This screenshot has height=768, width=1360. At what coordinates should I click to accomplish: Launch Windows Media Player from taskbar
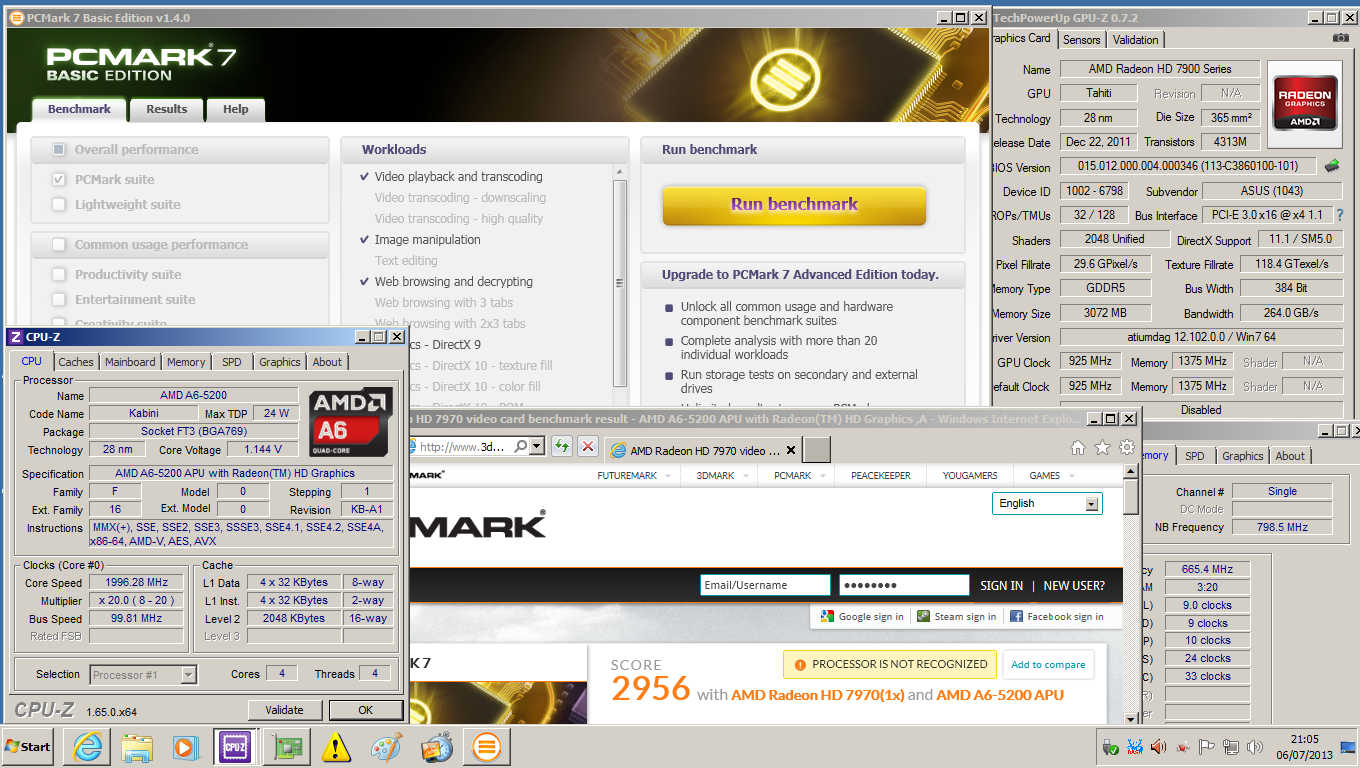pyautogui.click(x=186, y=747)
